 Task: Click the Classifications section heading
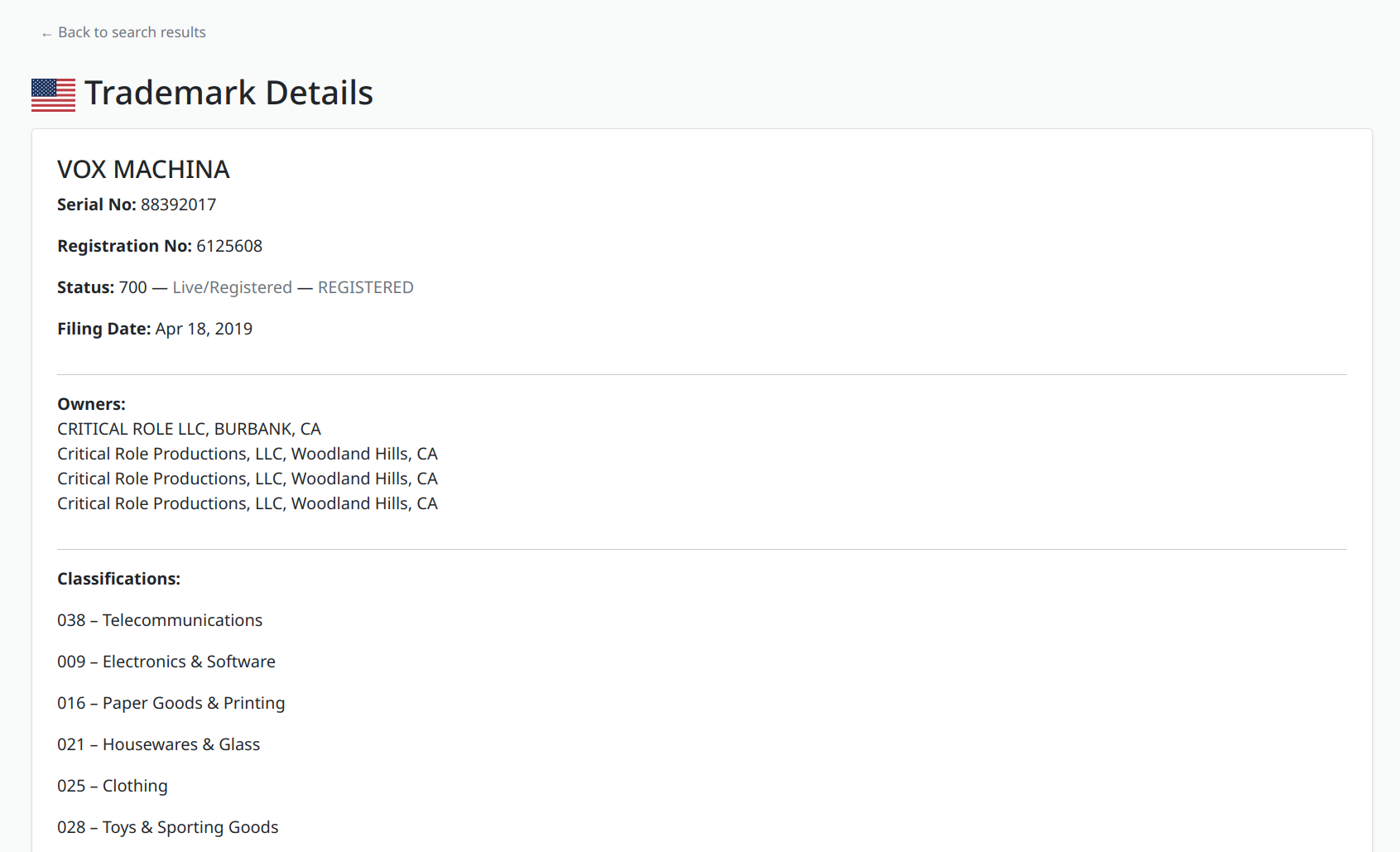pos(118,579)
